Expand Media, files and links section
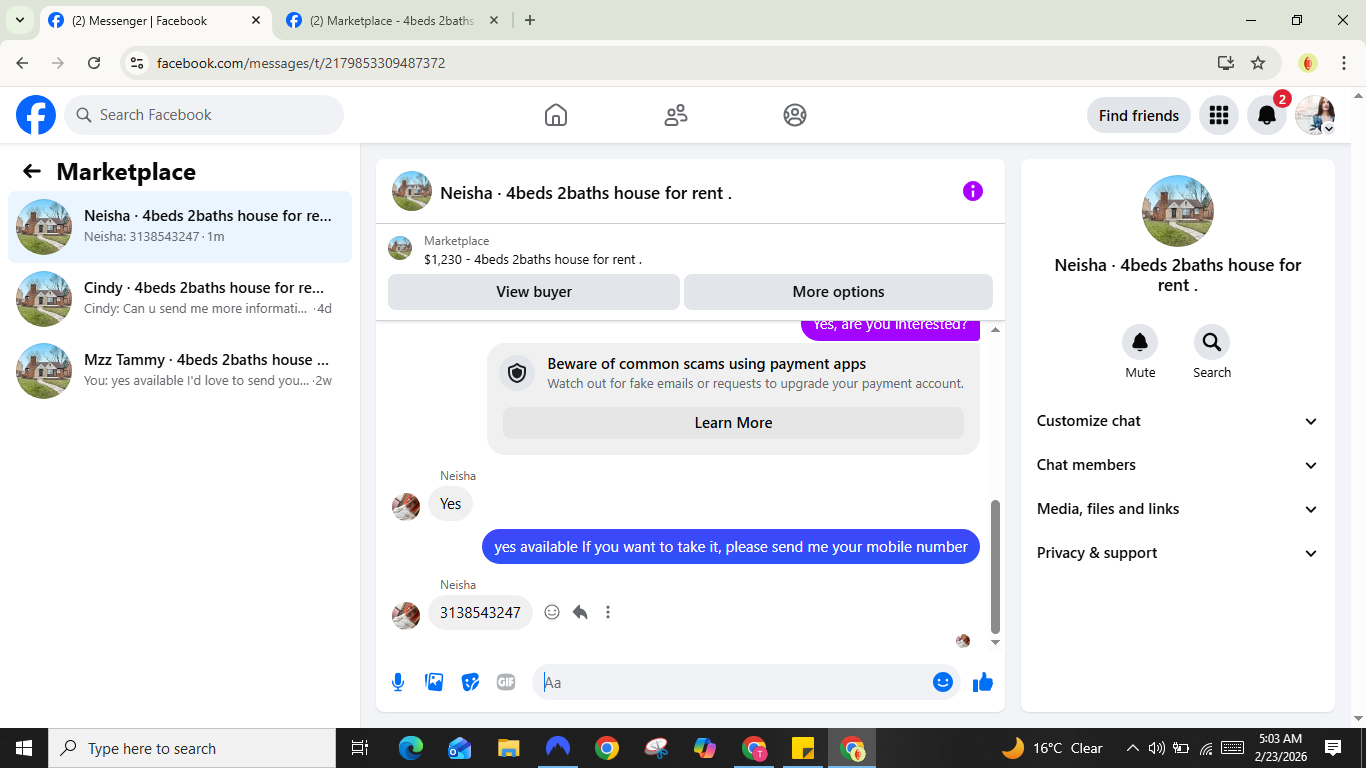1366x768 pixels. point(1178,509)
